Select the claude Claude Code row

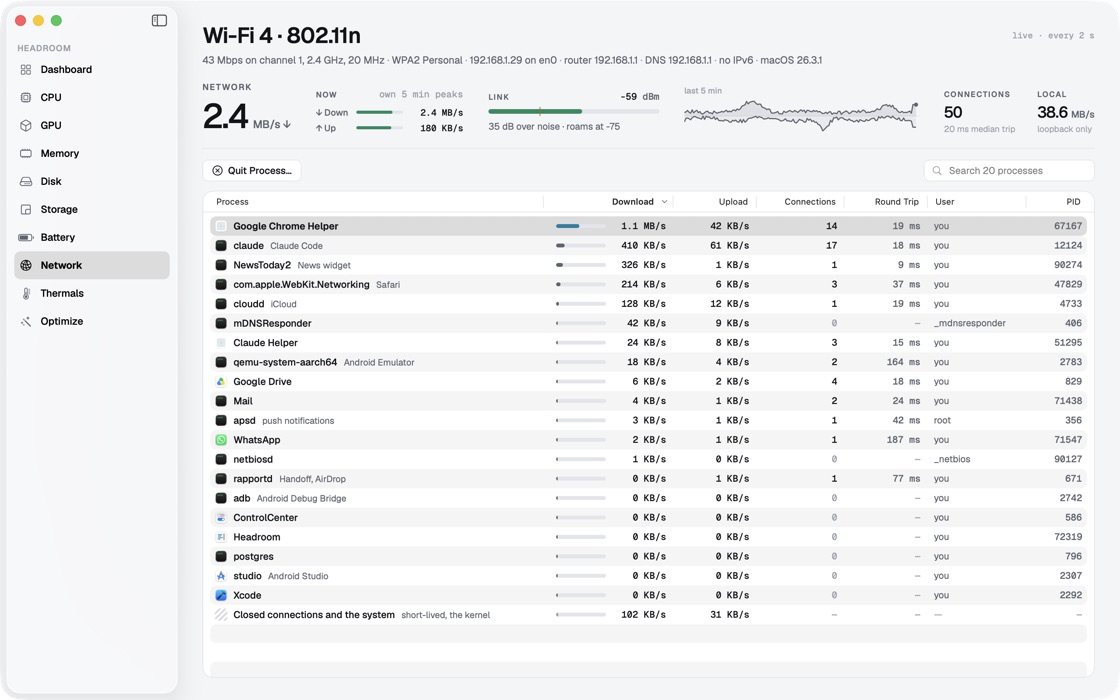point(649,246)
